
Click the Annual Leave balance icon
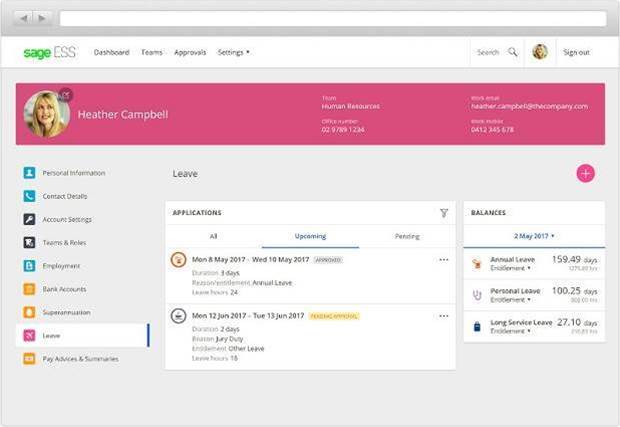click(x=477, y=264)
